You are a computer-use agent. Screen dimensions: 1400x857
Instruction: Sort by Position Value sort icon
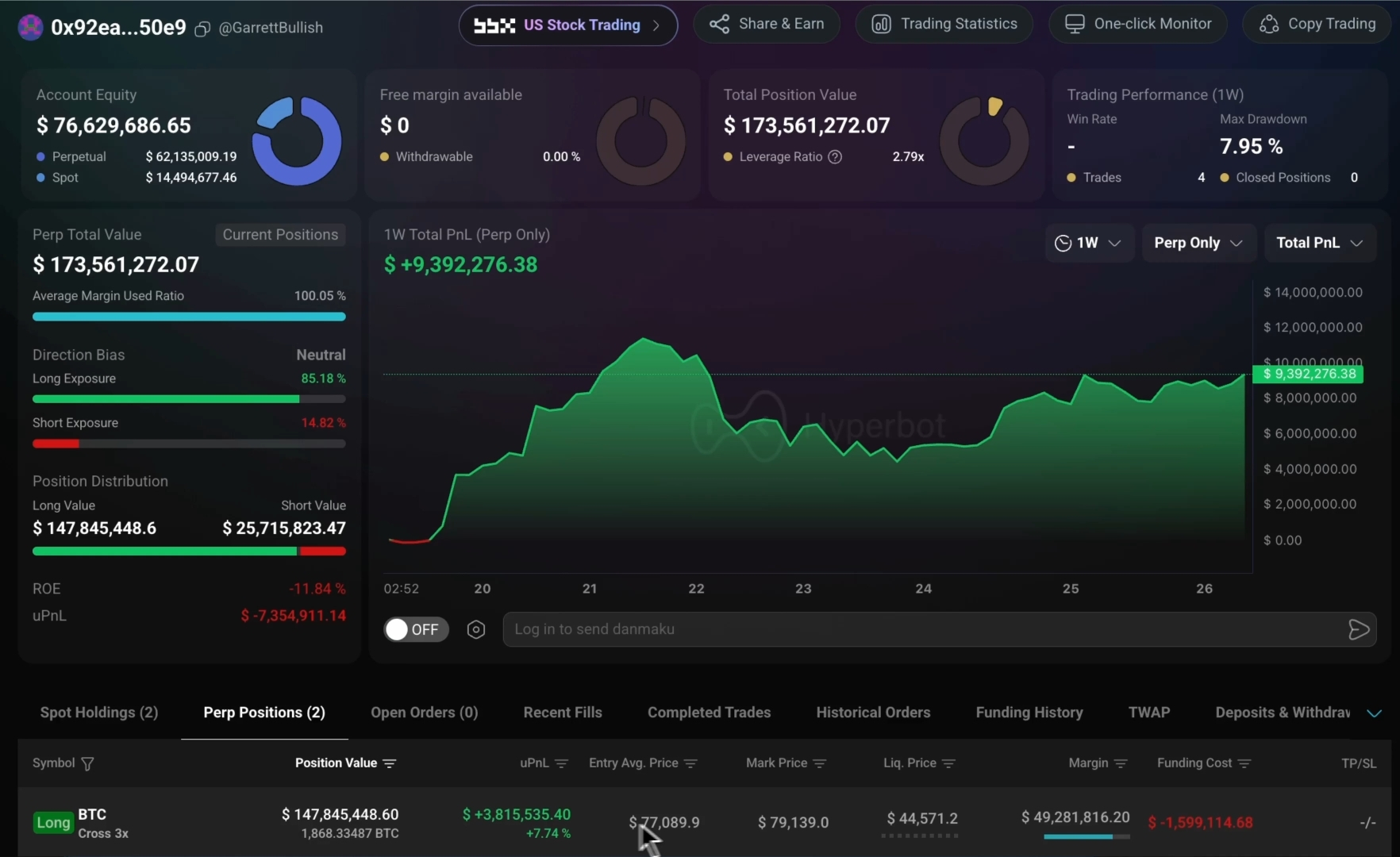pyautogui.click(x=390, y=763)
